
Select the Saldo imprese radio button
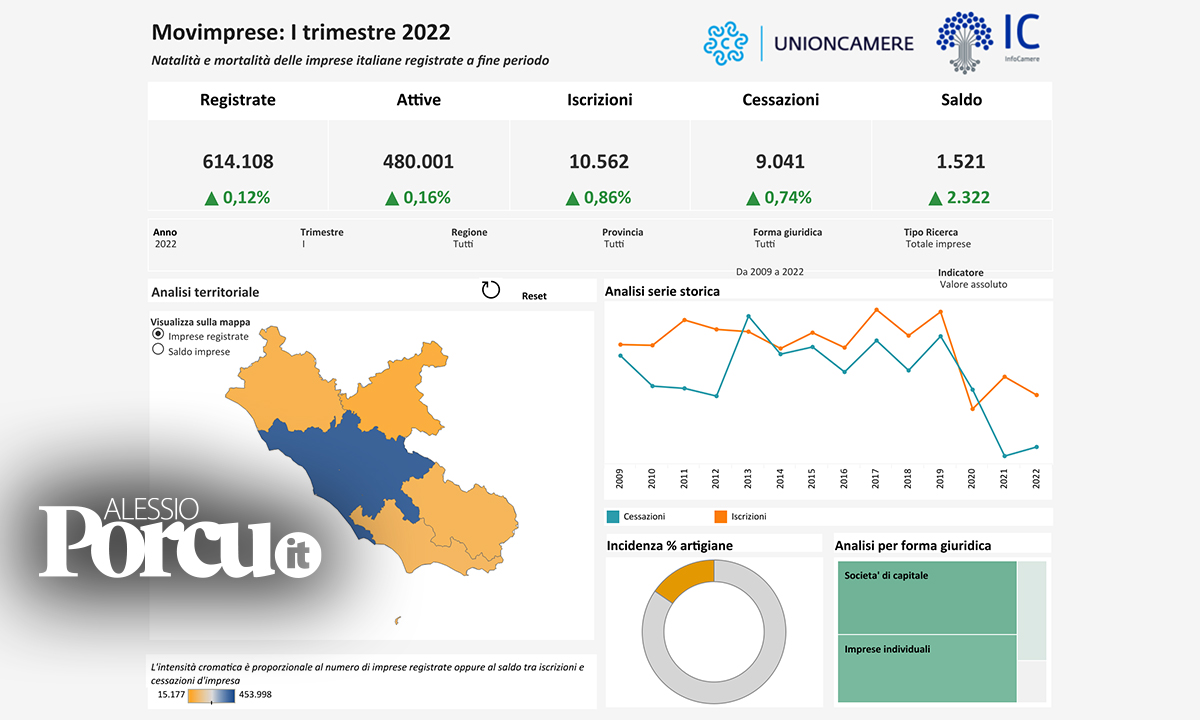[158, 351]
